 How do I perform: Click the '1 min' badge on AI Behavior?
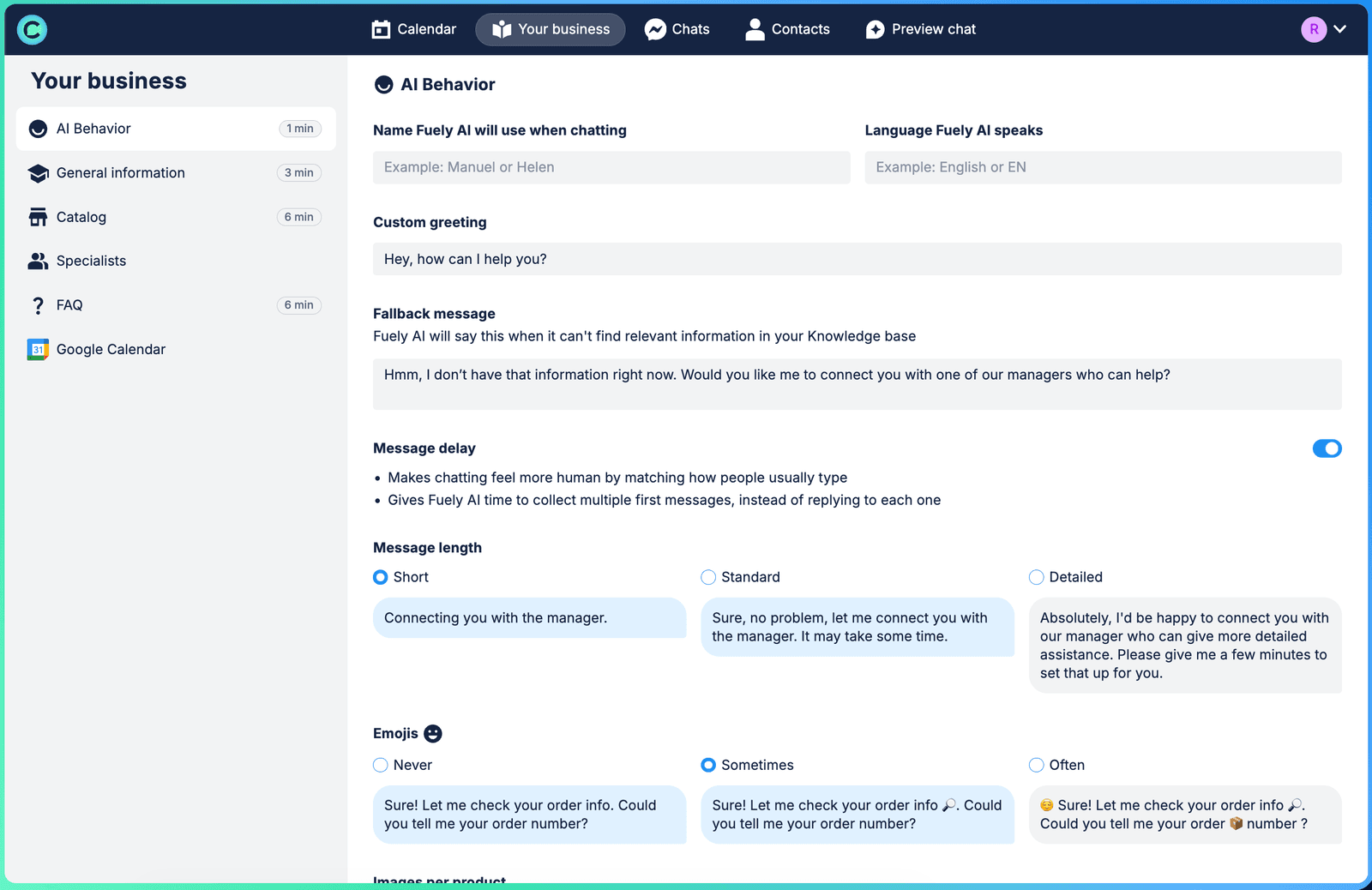pos(300,129)
